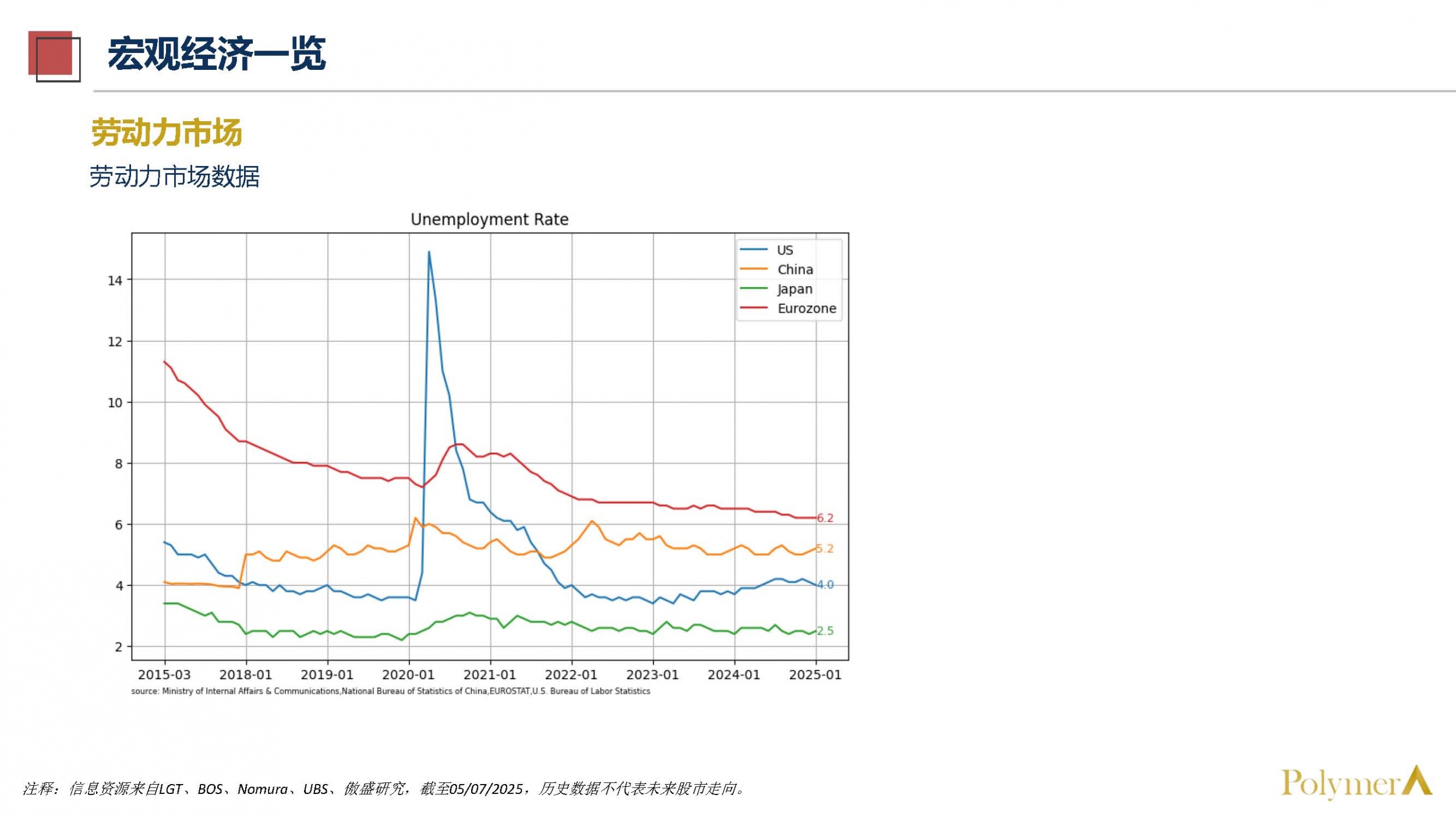Click the blue US legend line

(754, 250)
